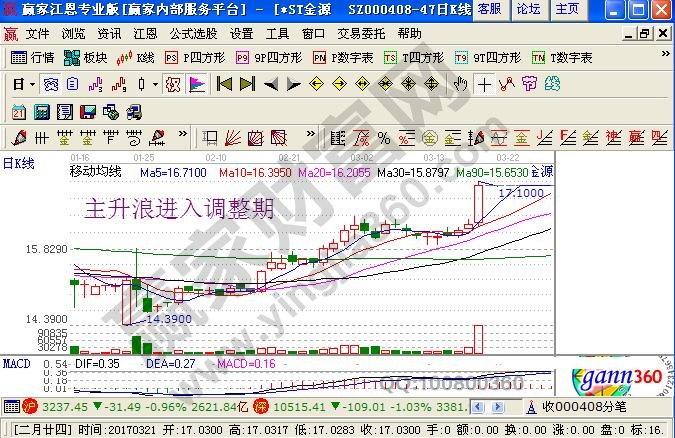Open the T数字表 number table
The image size is (675, 438).
pyautogui.click(x=562, y=58)
